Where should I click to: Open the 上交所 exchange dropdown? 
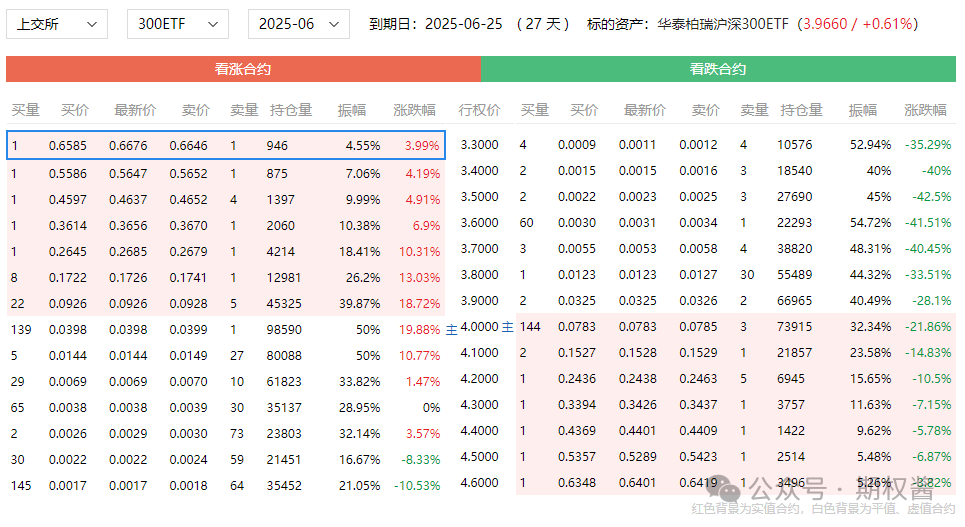(x=57, y=24)
